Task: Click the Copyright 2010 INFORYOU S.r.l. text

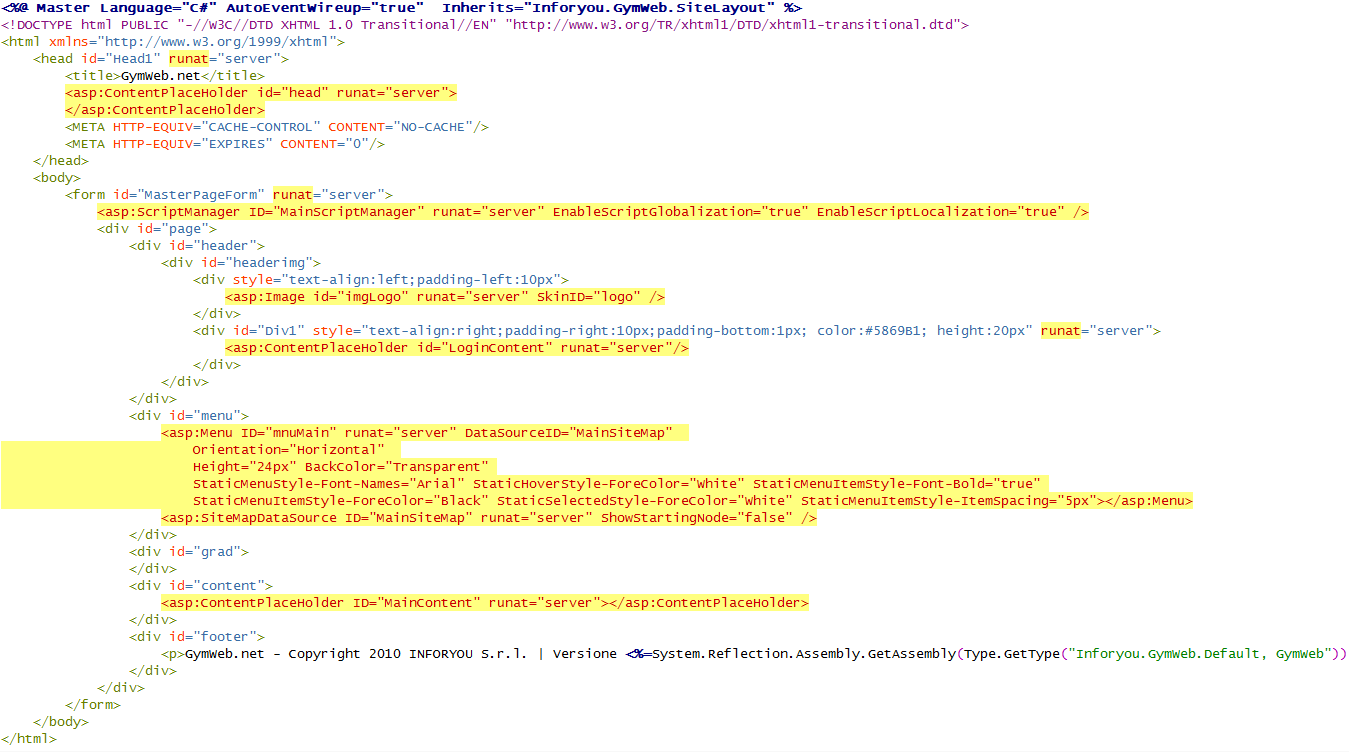Action: pyautogui.click(x=405, y=653)
